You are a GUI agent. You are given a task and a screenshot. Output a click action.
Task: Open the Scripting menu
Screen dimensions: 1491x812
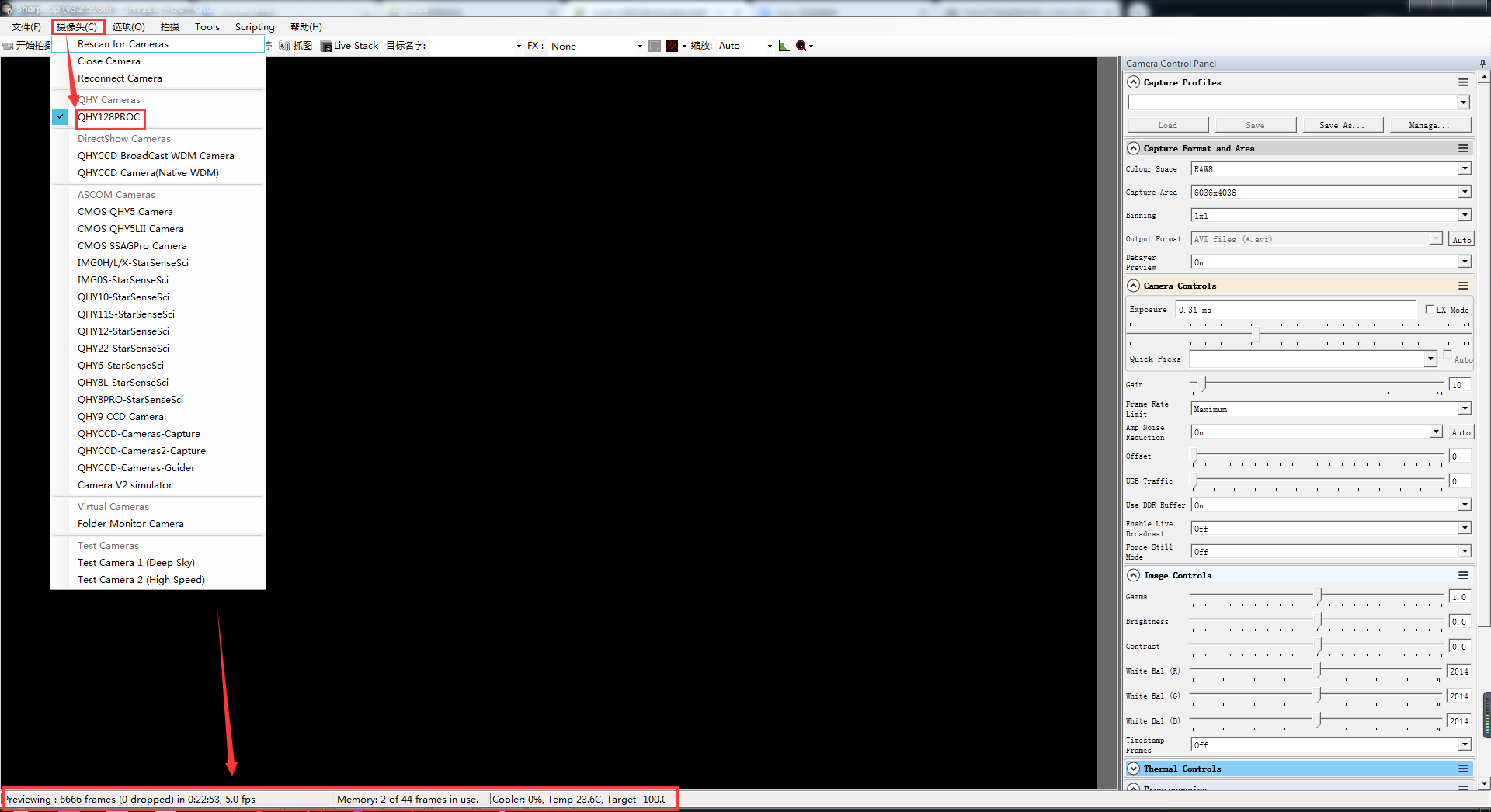coord(255,26)
